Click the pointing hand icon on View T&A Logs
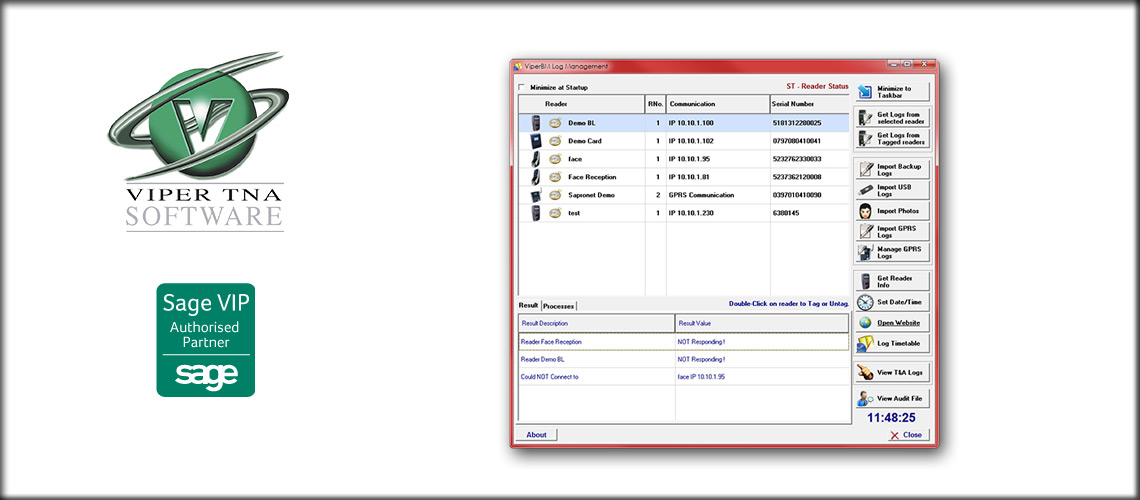1140x500 pixels. tap(865, 372)
